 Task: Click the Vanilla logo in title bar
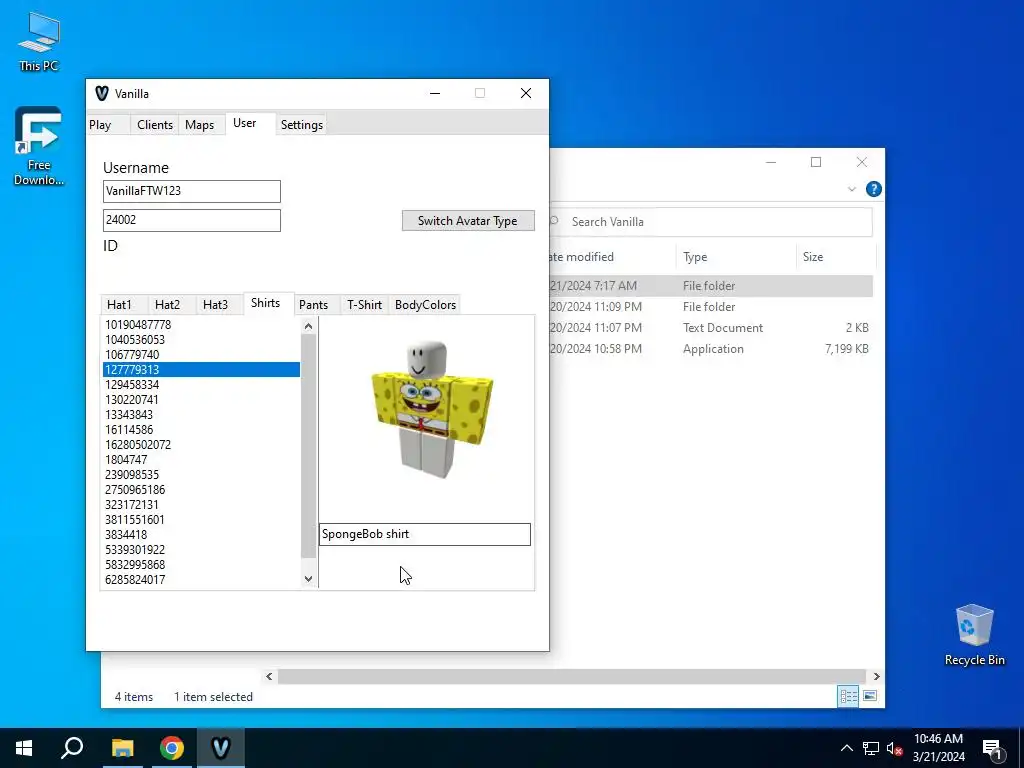[102, 93]
